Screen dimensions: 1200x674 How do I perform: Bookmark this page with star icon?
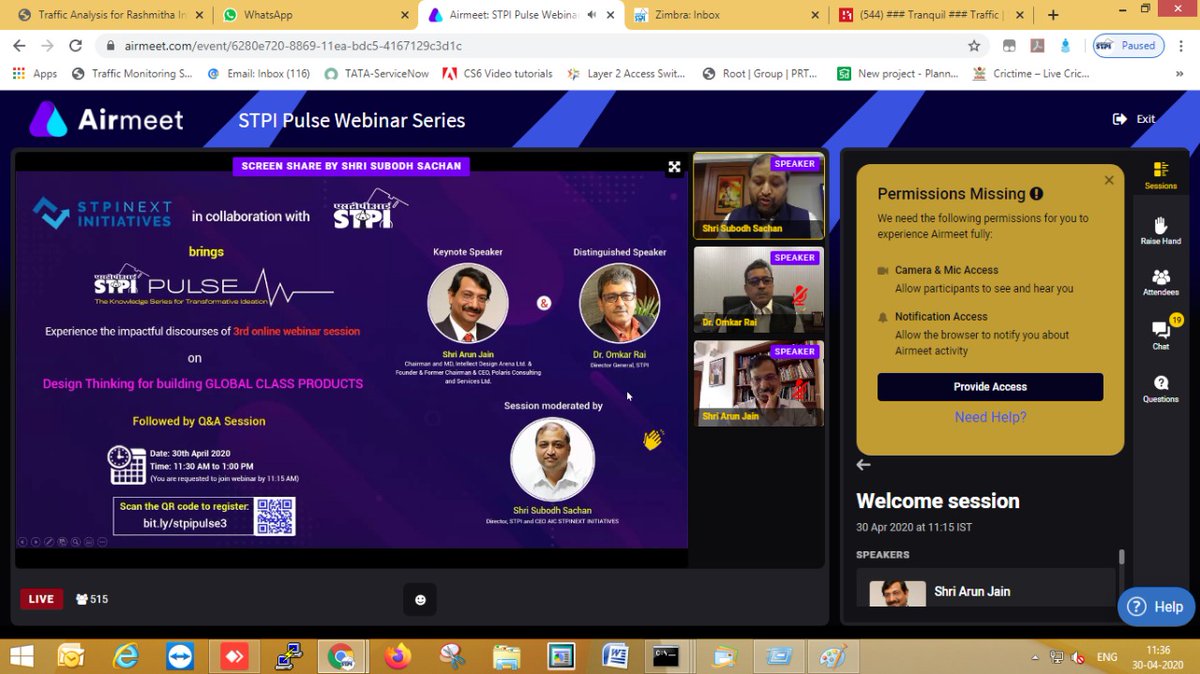974,46
